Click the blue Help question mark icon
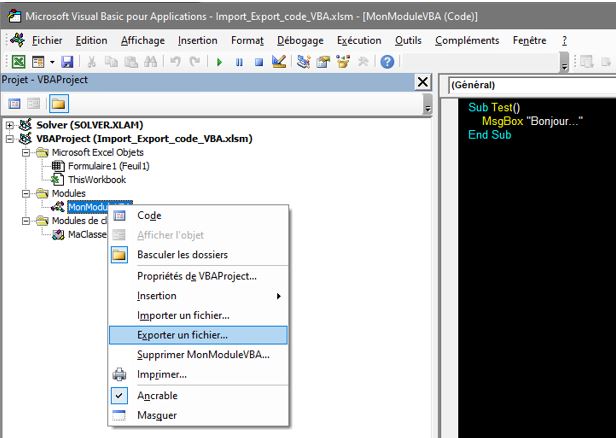The image size is (616, 438). (x=386, y=62)
